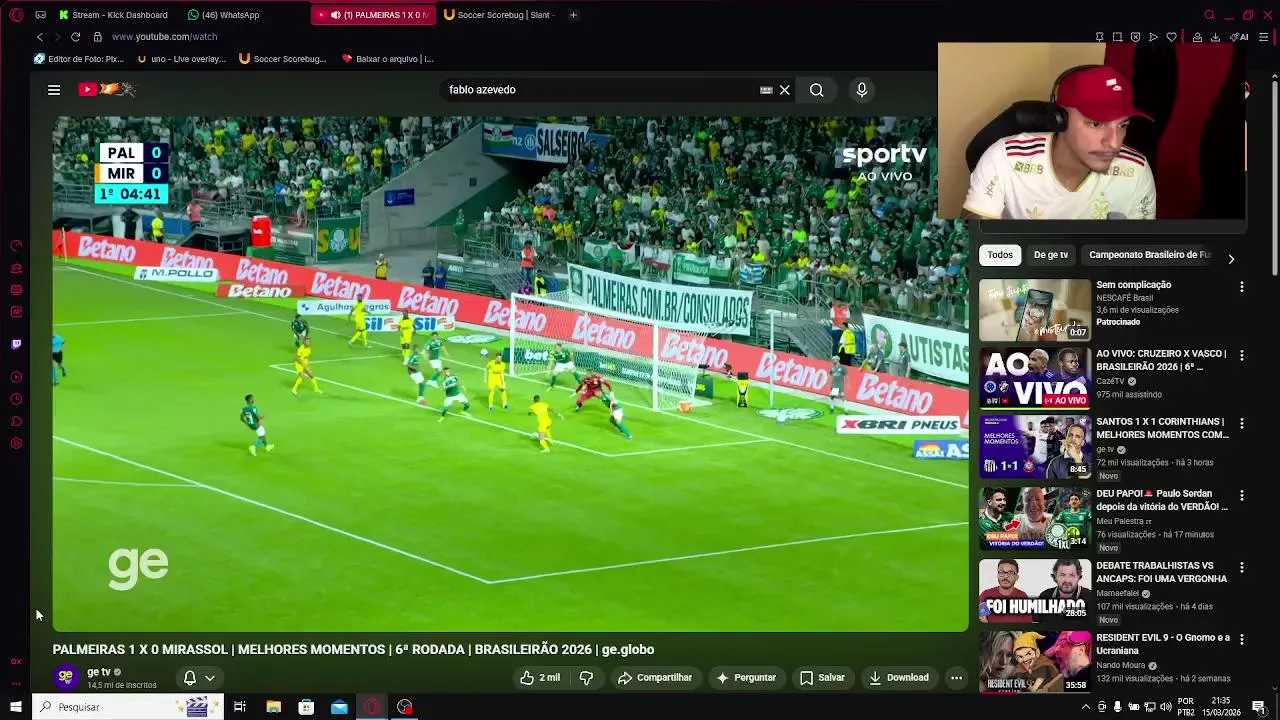Open the Twitch icon in Opera sidebar
The width and height of the screenshot is (1280, 720).
(16, 345)
